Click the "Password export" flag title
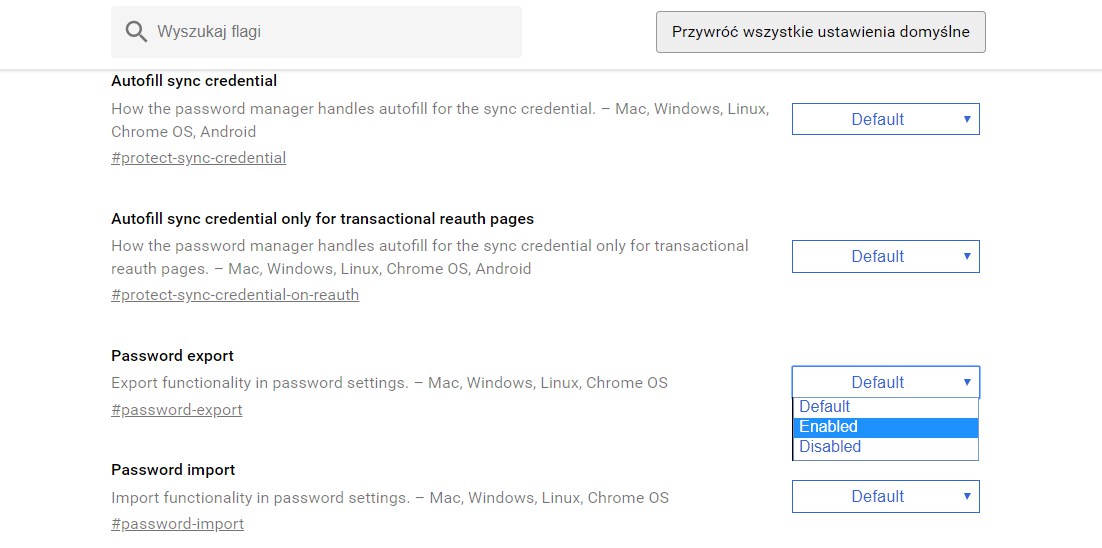The width and height of the screenshot is (1102, 548). click(172, 356)
